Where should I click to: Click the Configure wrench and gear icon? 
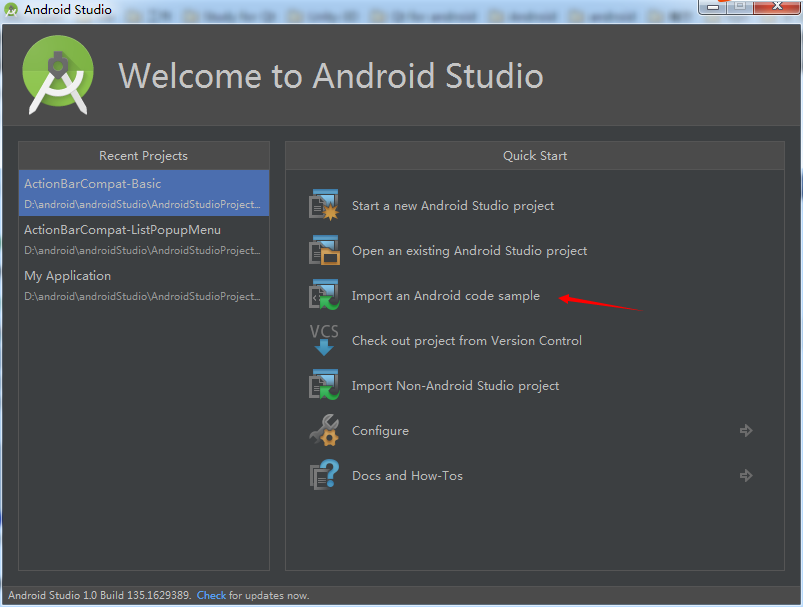(x=324, y=430)
